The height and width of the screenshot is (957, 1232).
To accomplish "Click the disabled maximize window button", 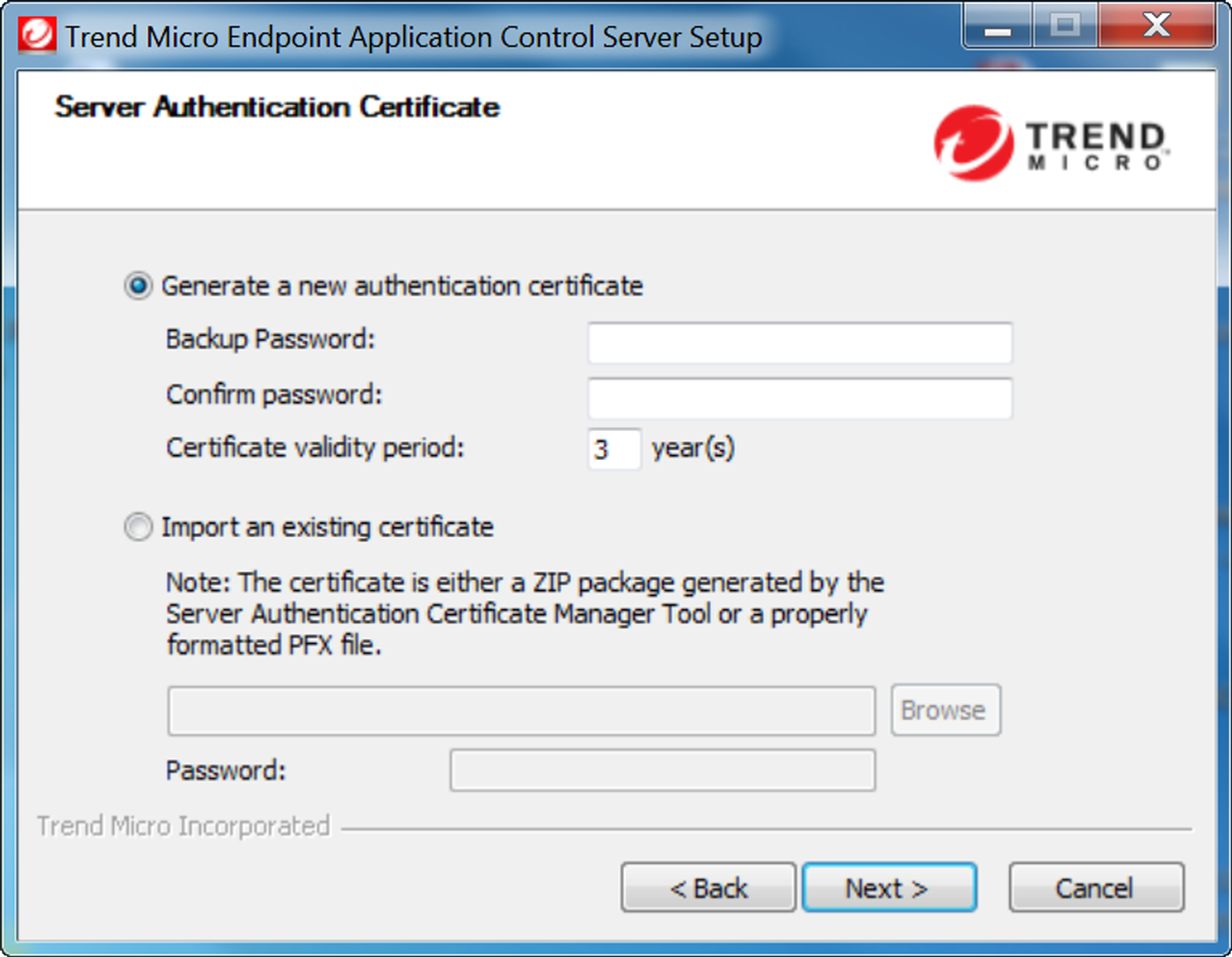I will (1065, 26).
